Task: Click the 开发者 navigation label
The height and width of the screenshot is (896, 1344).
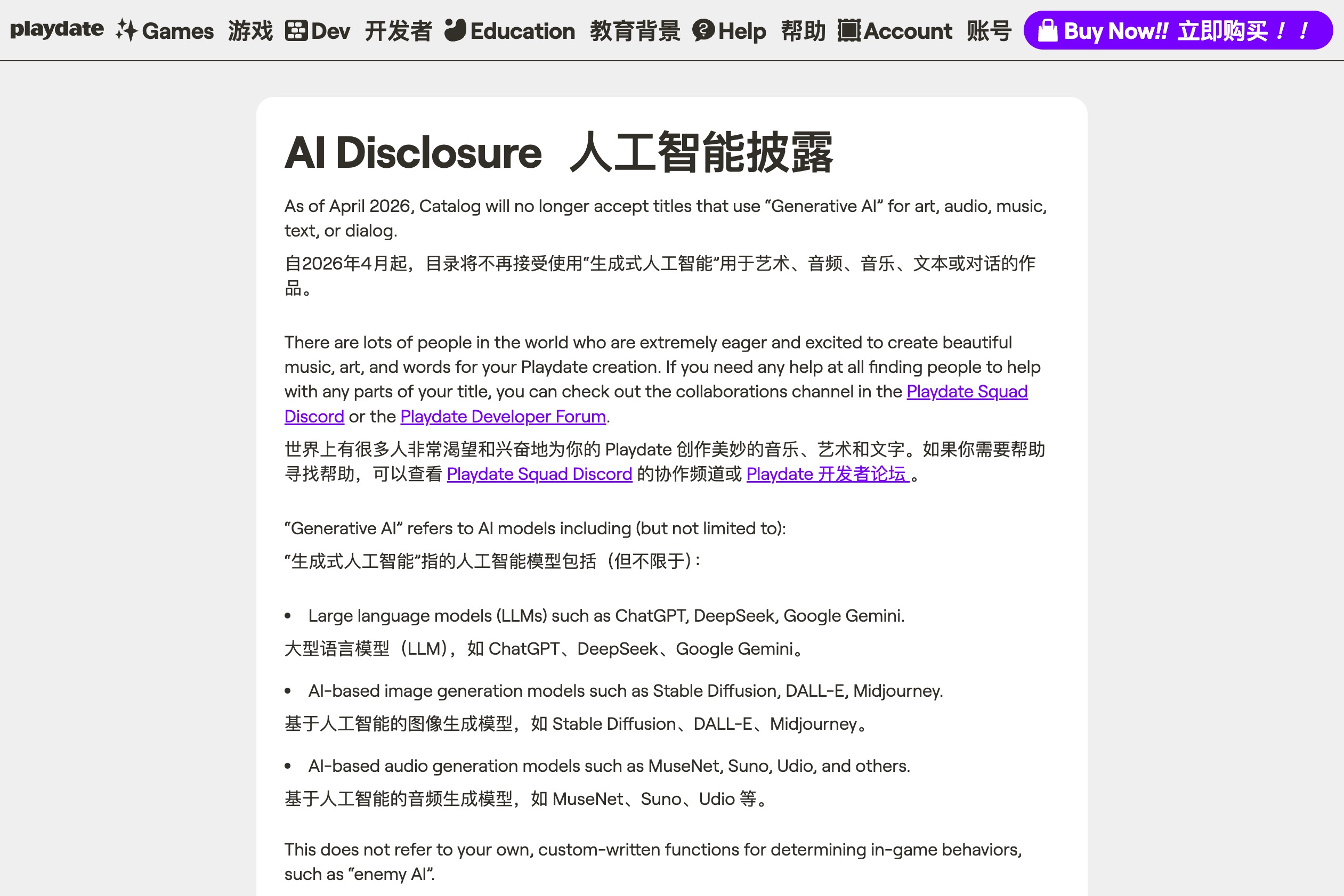Action: (398, 31)
